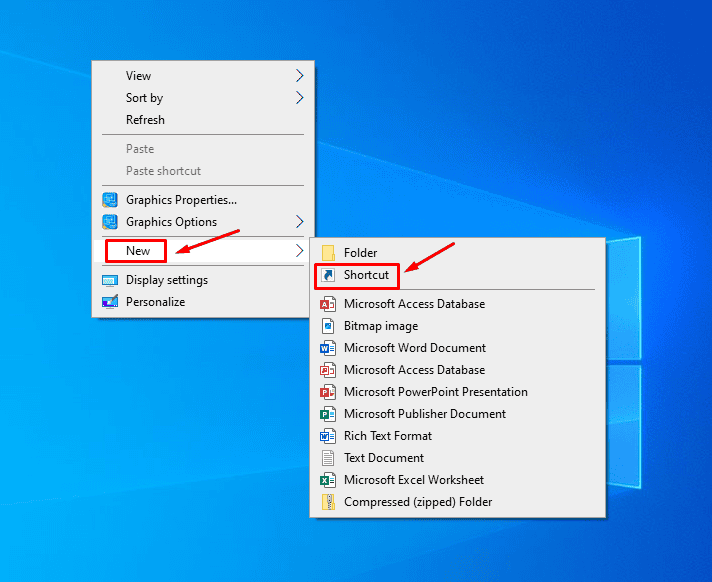Expand the Sort by submenu arrow
The image size is (712, 582).
pyautogui.click(x=299, y=98)
